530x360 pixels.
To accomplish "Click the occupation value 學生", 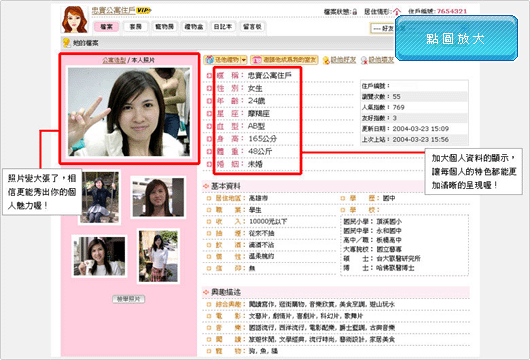I will click(255, 210).
